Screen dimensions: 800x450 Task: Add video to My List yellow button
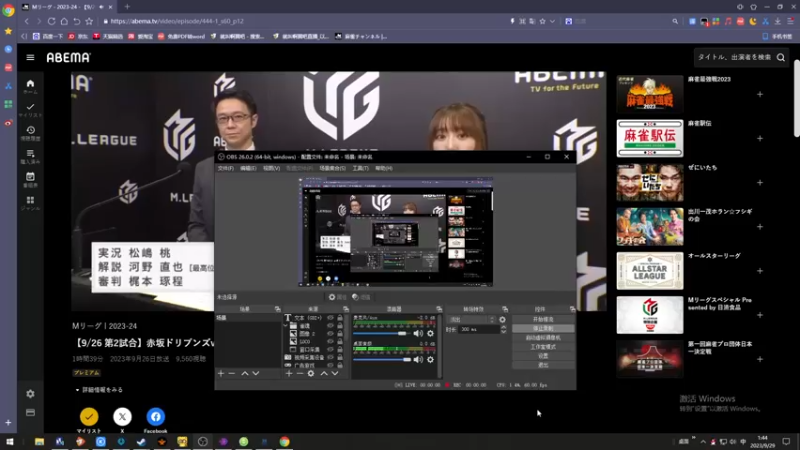[x=89, y=417]
